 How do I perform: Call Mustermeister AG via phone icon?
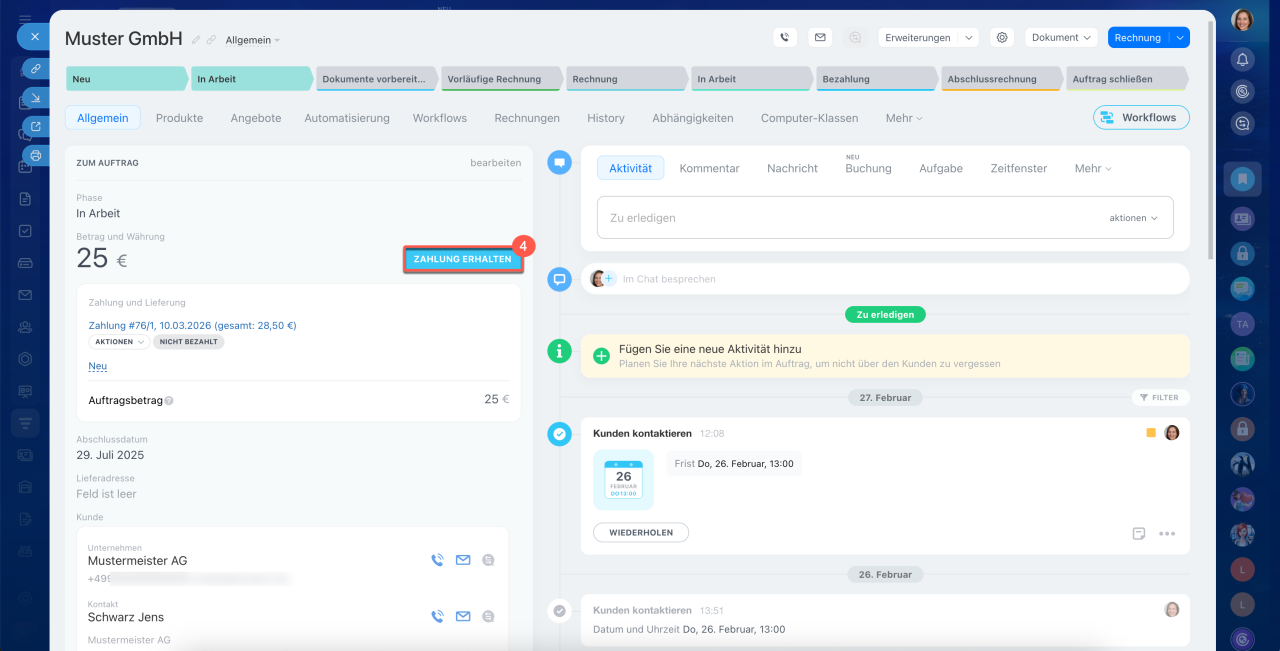point(437,560)
